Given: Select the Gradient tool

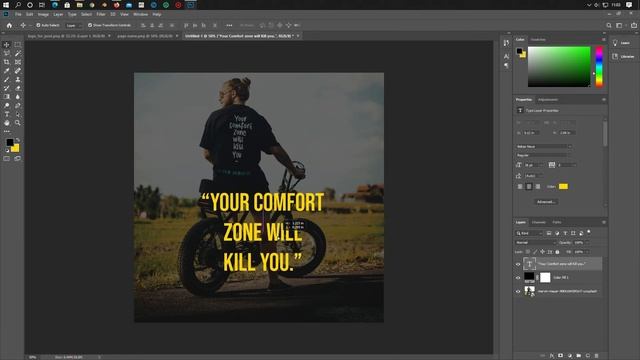Looking at the screenshot, I should coord(7,97).
